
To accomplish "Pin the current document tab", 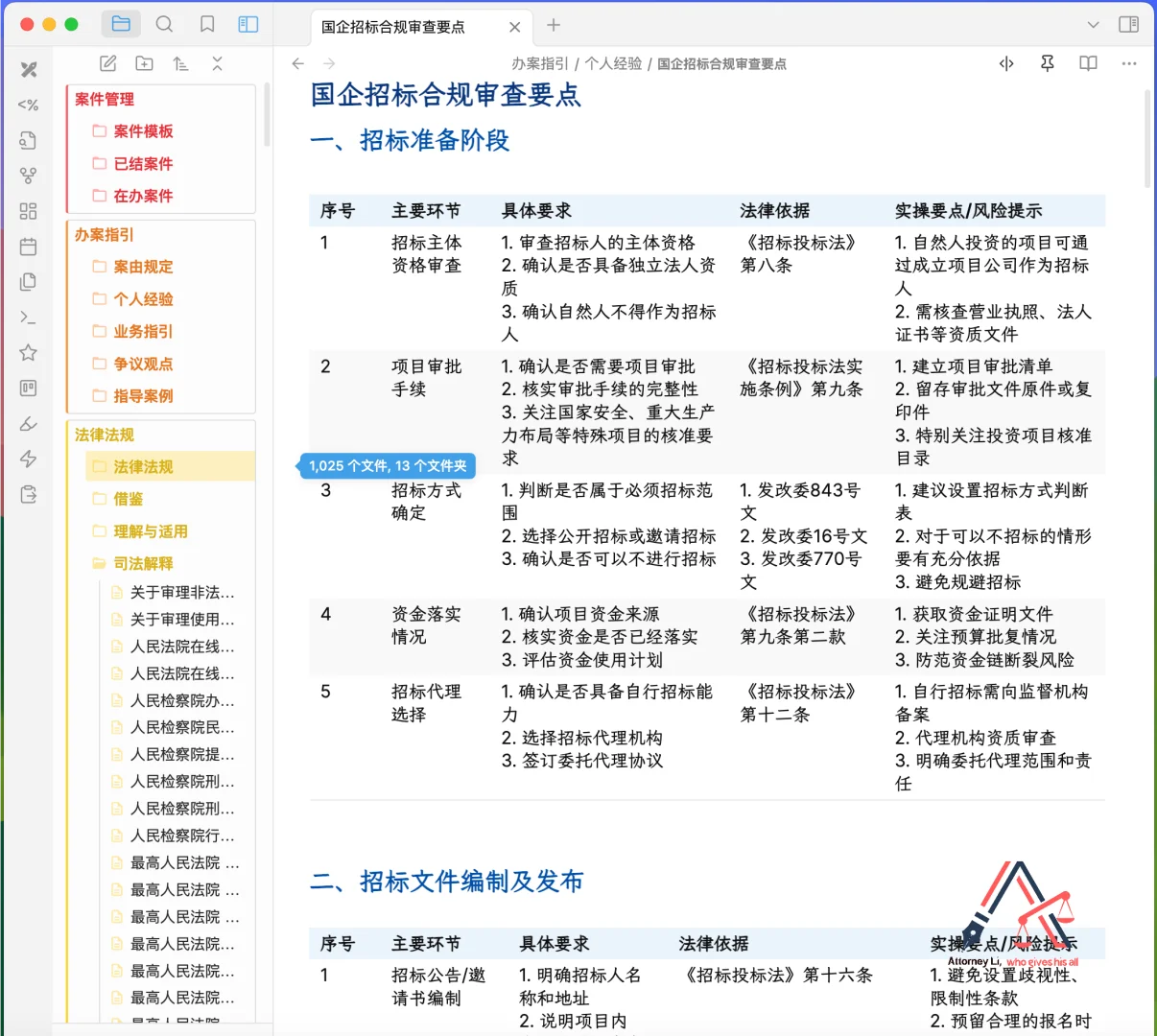I will [x=1047, y=63].
